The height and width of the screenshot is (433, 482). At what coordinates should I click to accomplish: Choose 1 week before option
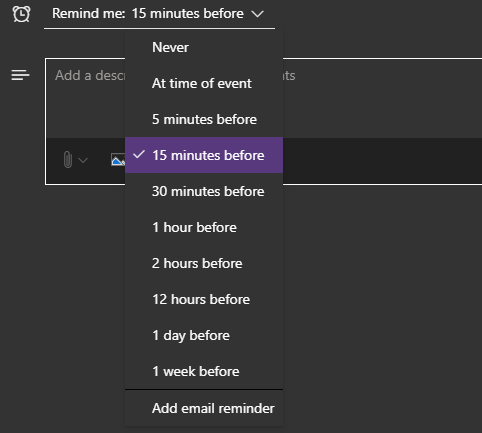204,371
